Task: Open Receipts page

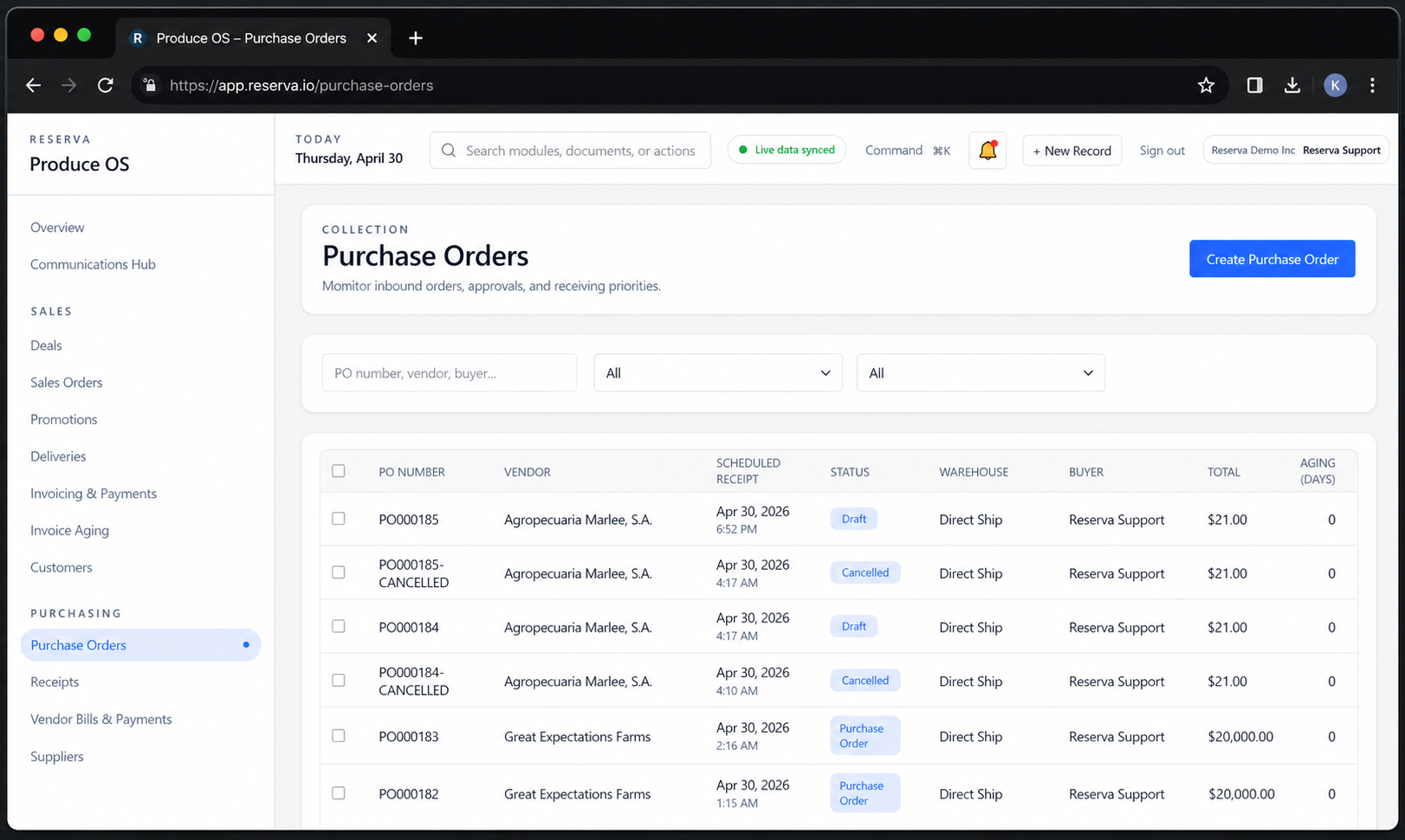Action: (55, 682)
